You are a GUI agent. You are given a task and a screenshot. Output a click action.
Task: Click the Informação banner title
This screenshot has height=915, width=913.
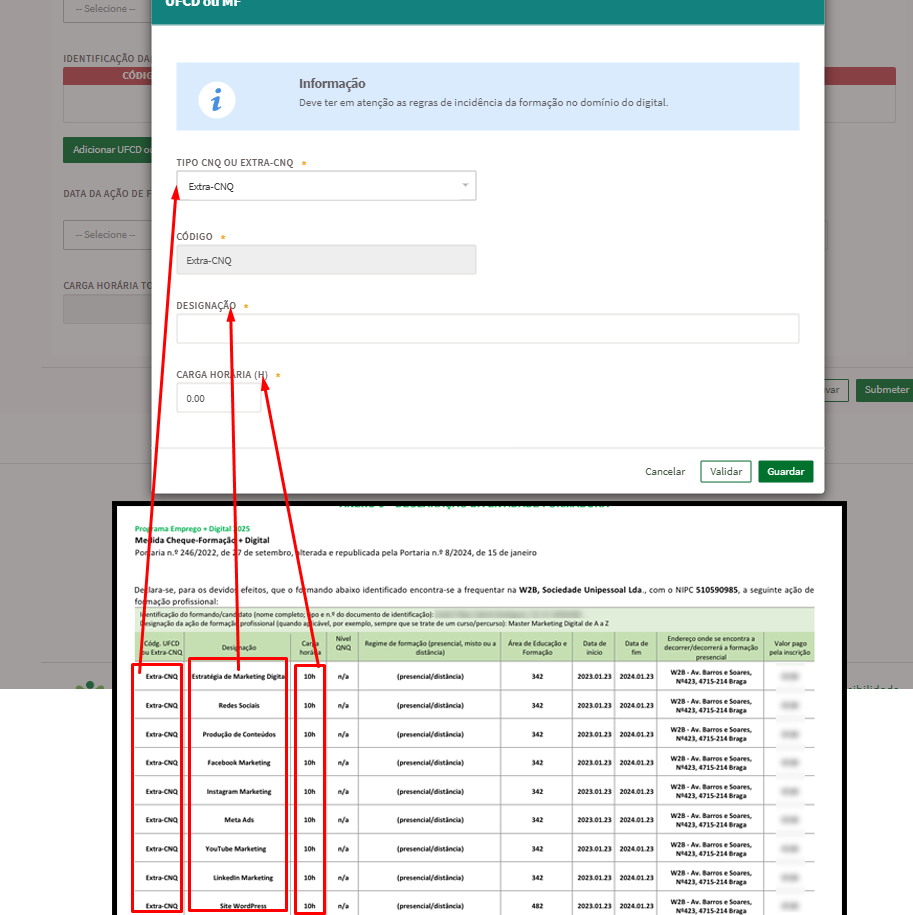(332, 84)
